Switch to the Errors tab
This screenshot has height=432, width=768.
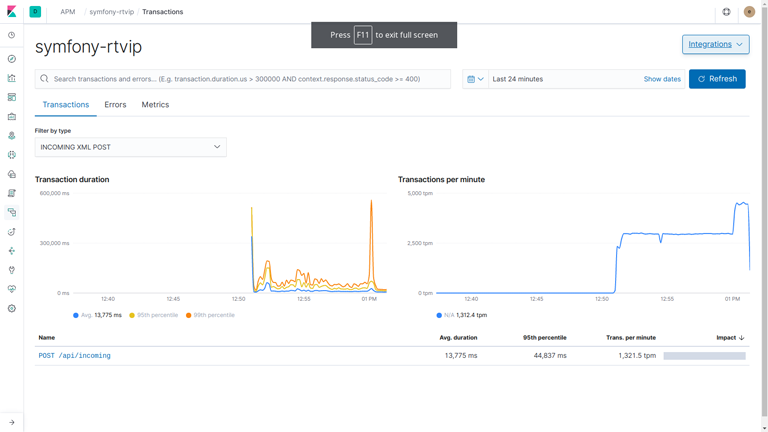point(115,105)
